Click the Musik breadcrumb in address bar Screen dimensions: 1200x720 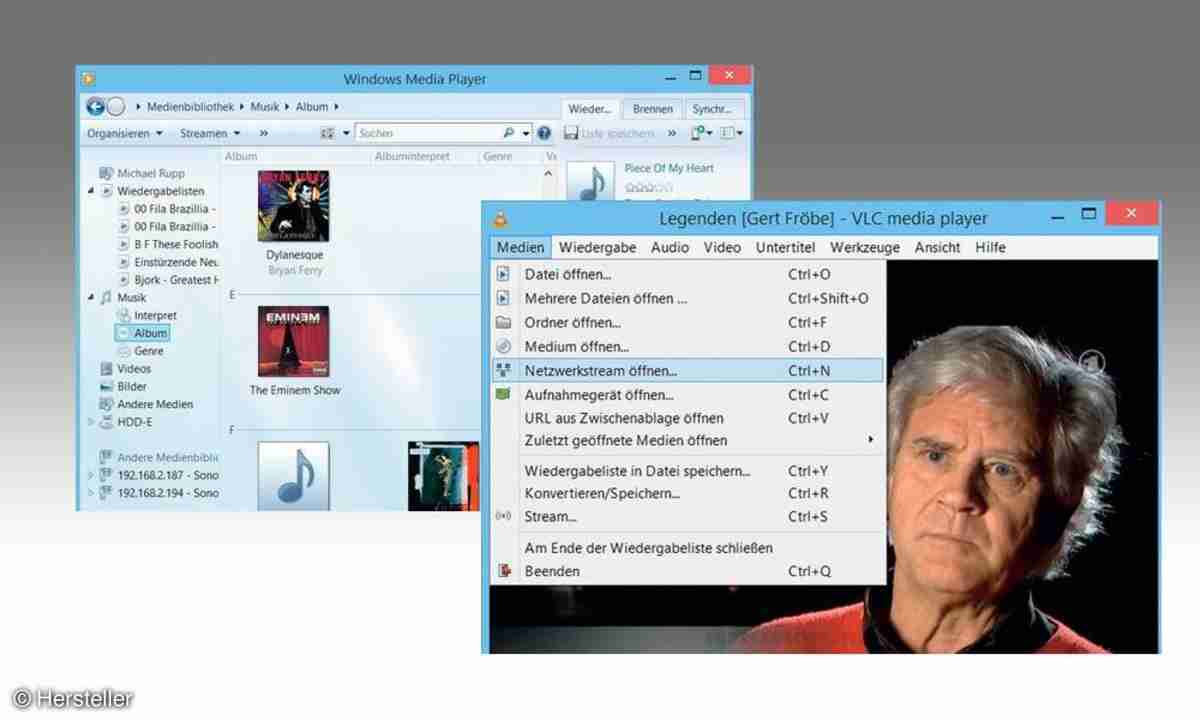[x=265, y=106]
